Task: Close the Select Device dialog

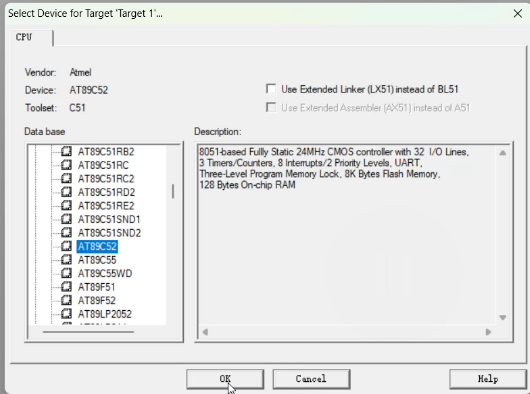Action: (x=517, y=14)
